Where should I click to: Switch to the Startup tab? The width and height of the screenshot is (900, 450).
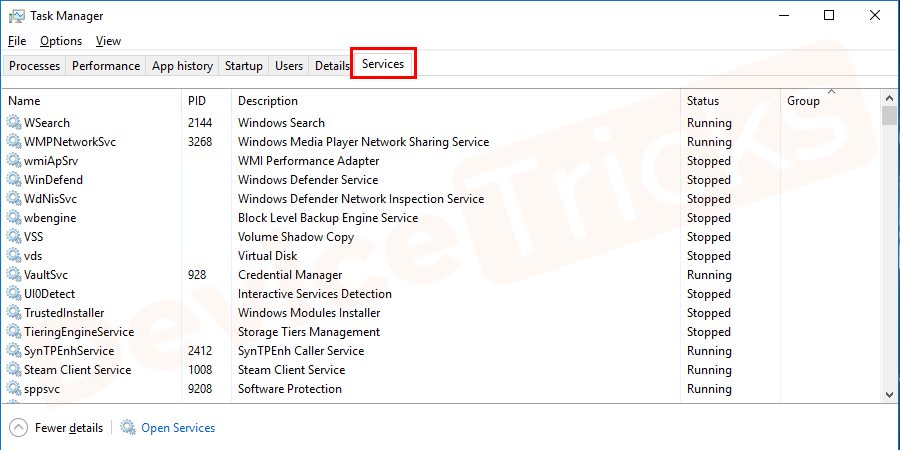coord(244,66)
